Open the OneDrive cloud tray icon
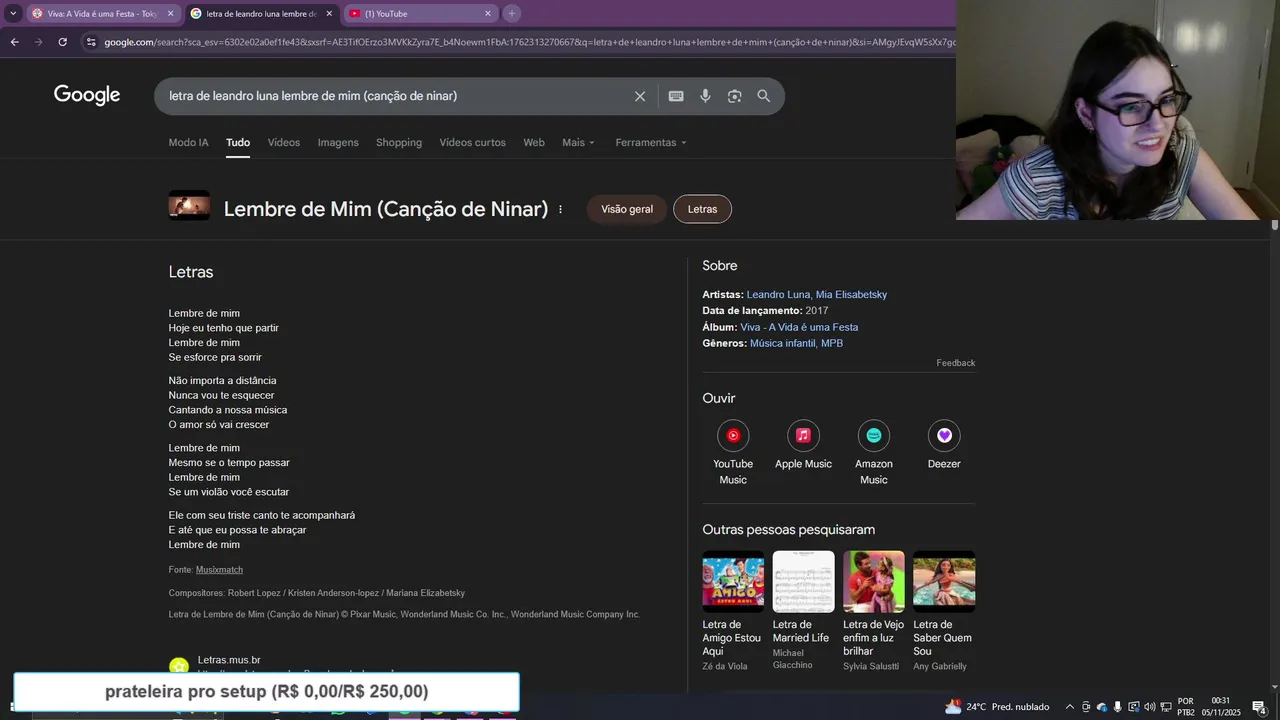 1101,707
